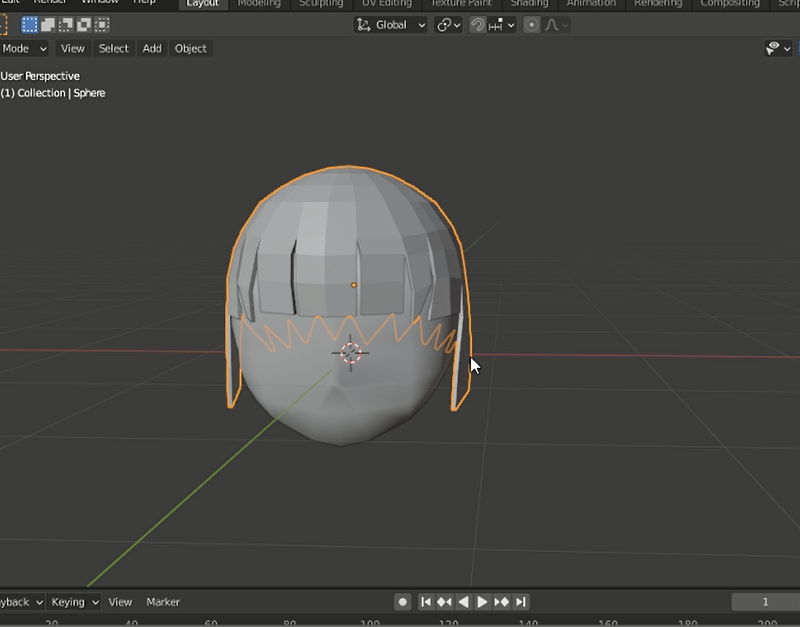The image size is (800, 627).
Task: Select the Set selection mode icon
Action: pos(30,24)
